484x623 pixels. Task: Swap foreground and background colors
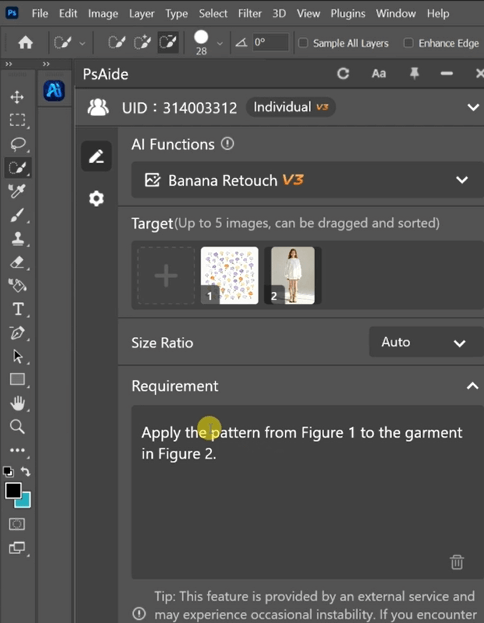tap(26, 472)
